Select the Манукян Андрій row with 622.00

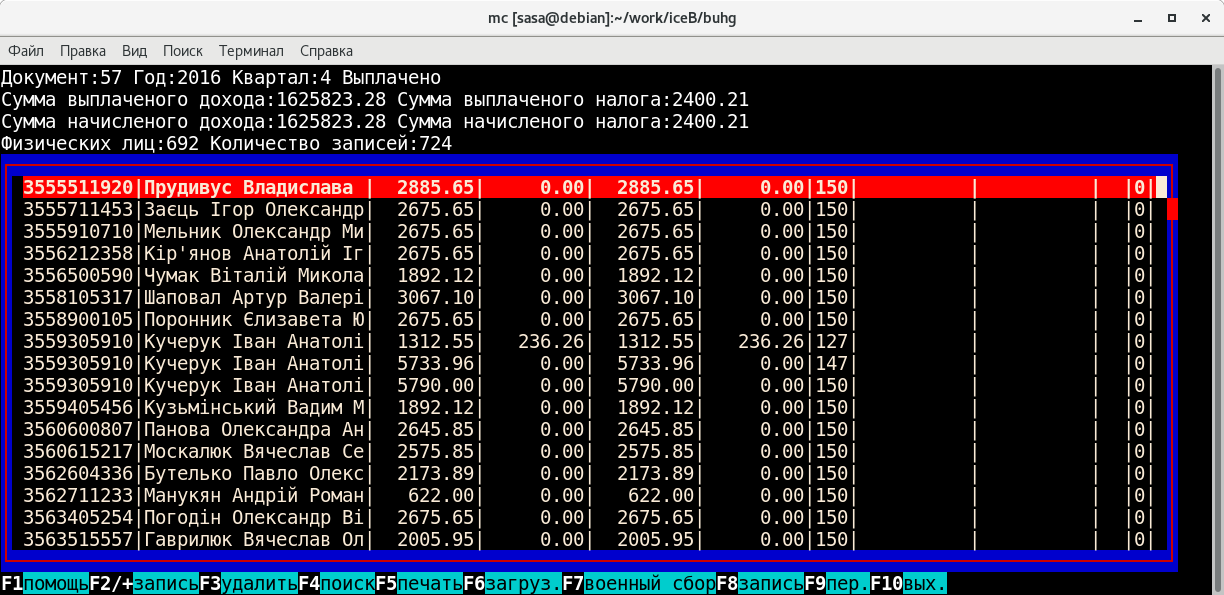pos(255,495)
